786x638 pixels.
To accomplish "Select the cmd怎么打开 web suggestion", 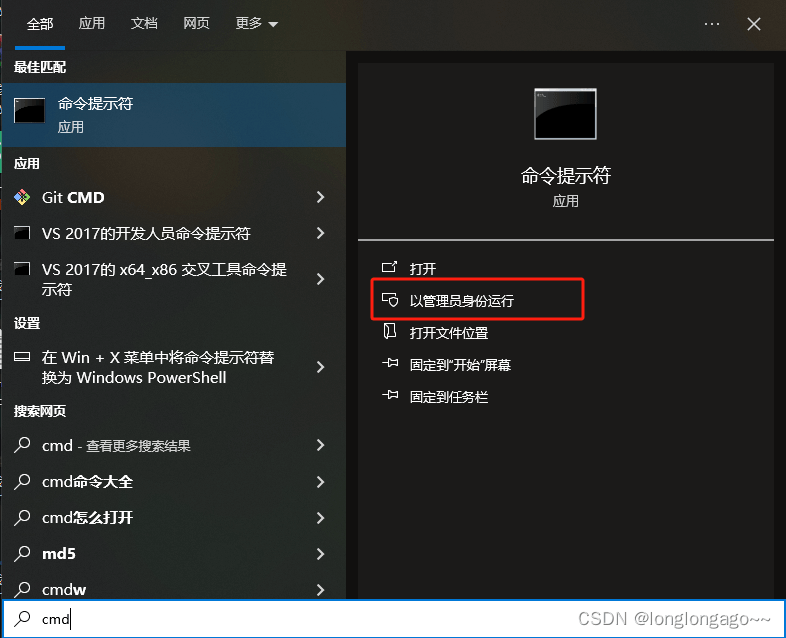I will pos(87,518).
